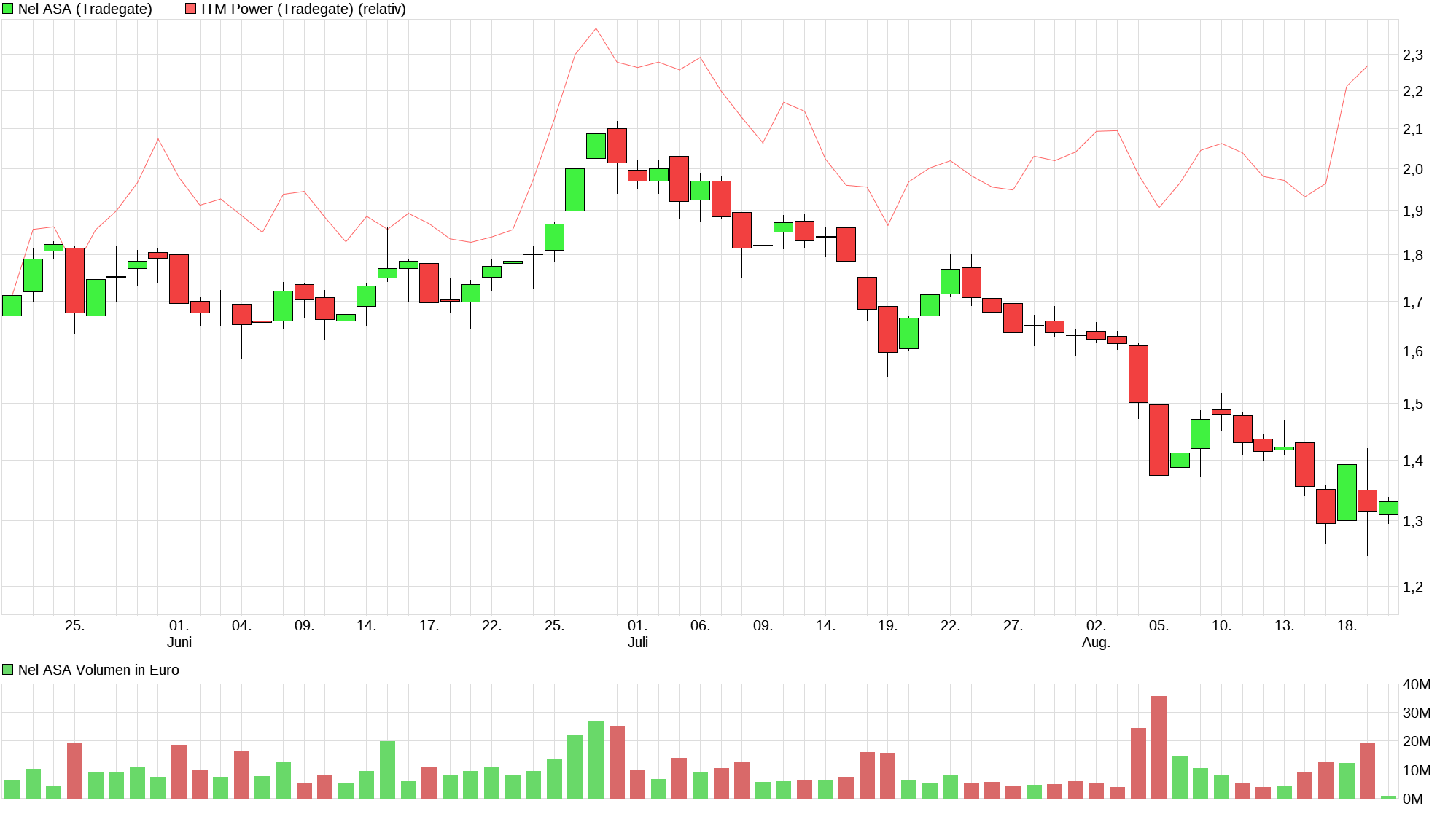This screenshot has width=1456, height=814.
Task: Click the tallest green volume bar
Action: point(596,759)
